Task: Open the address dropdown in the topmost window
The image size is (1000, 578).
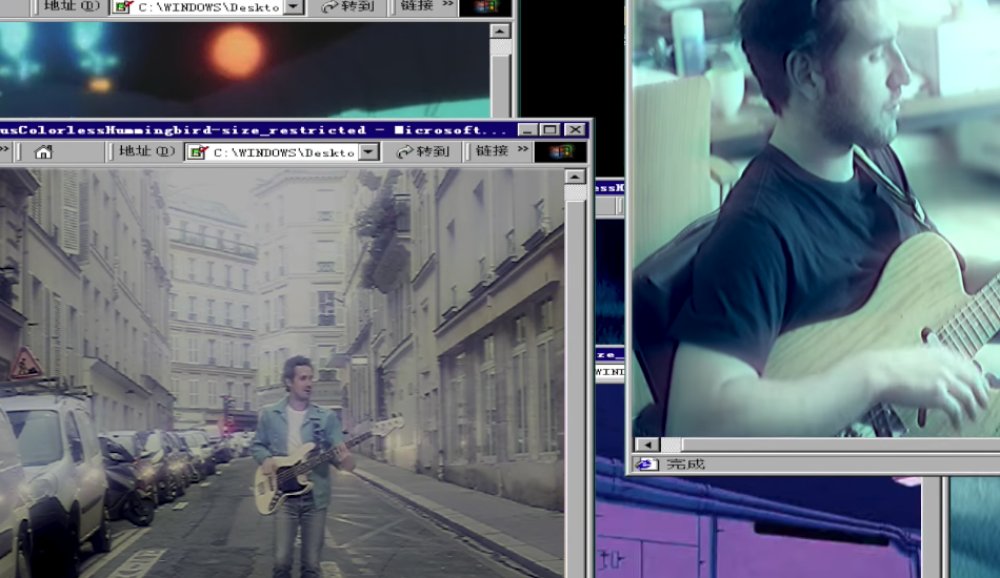Action: click(x=291, y=8)
